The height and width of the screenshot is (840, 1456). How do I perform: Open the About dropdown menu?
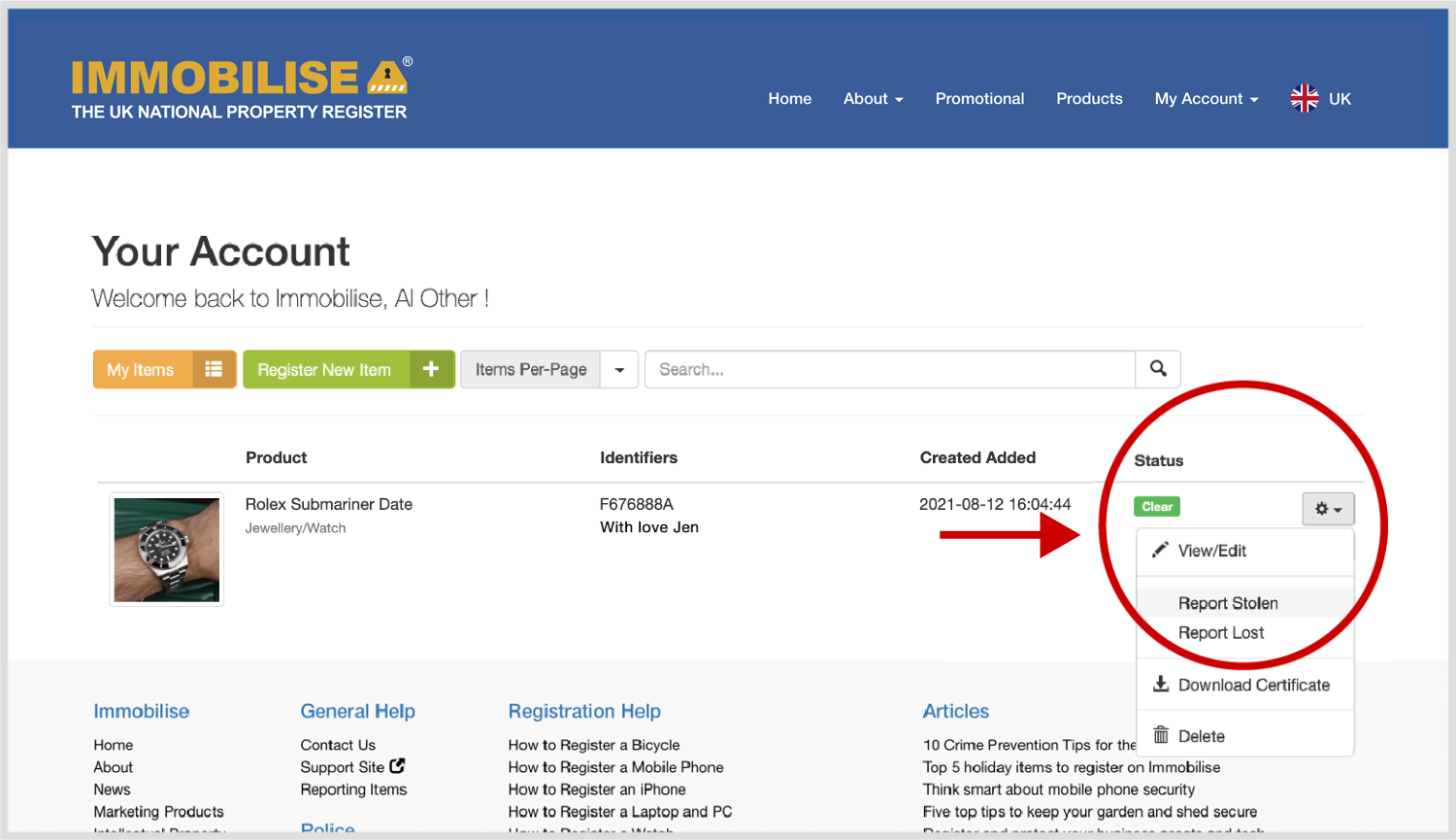(x=873, y=99)
